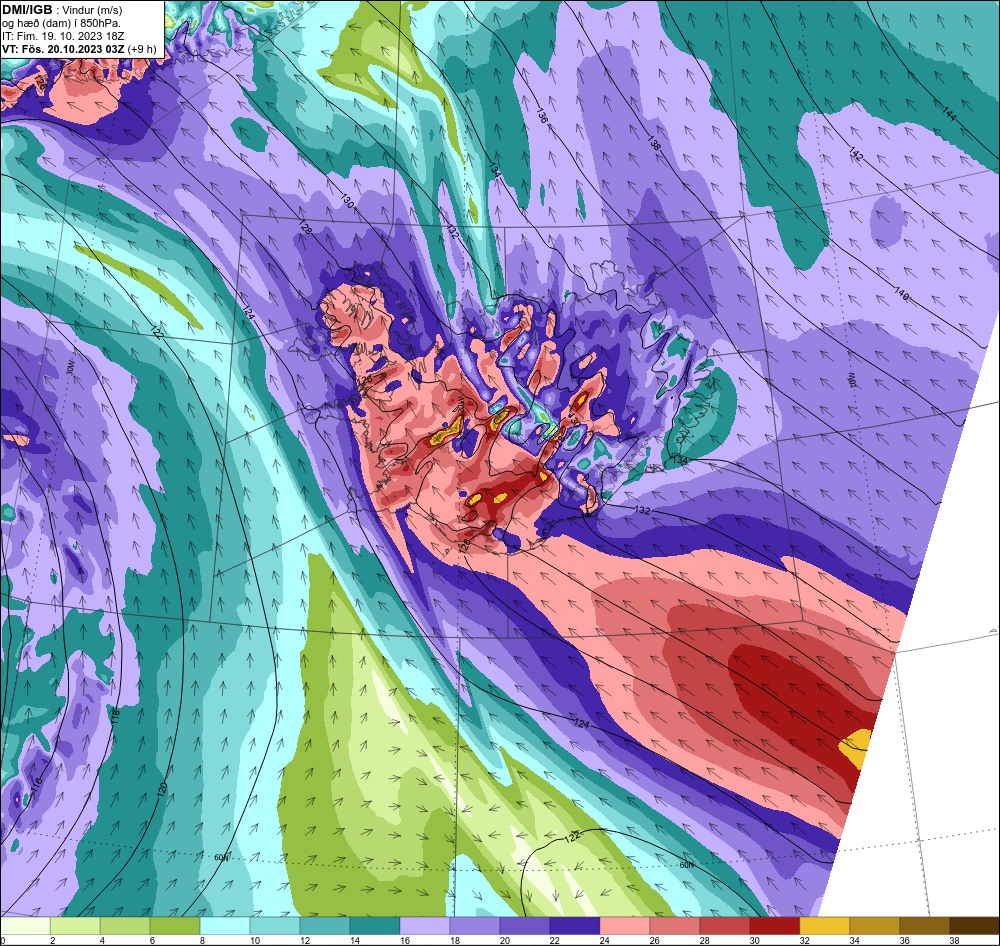The width and height of the screenshot is (1000, 946).
Task: Click the legend scale label "2"
Action: click(53, 940)
